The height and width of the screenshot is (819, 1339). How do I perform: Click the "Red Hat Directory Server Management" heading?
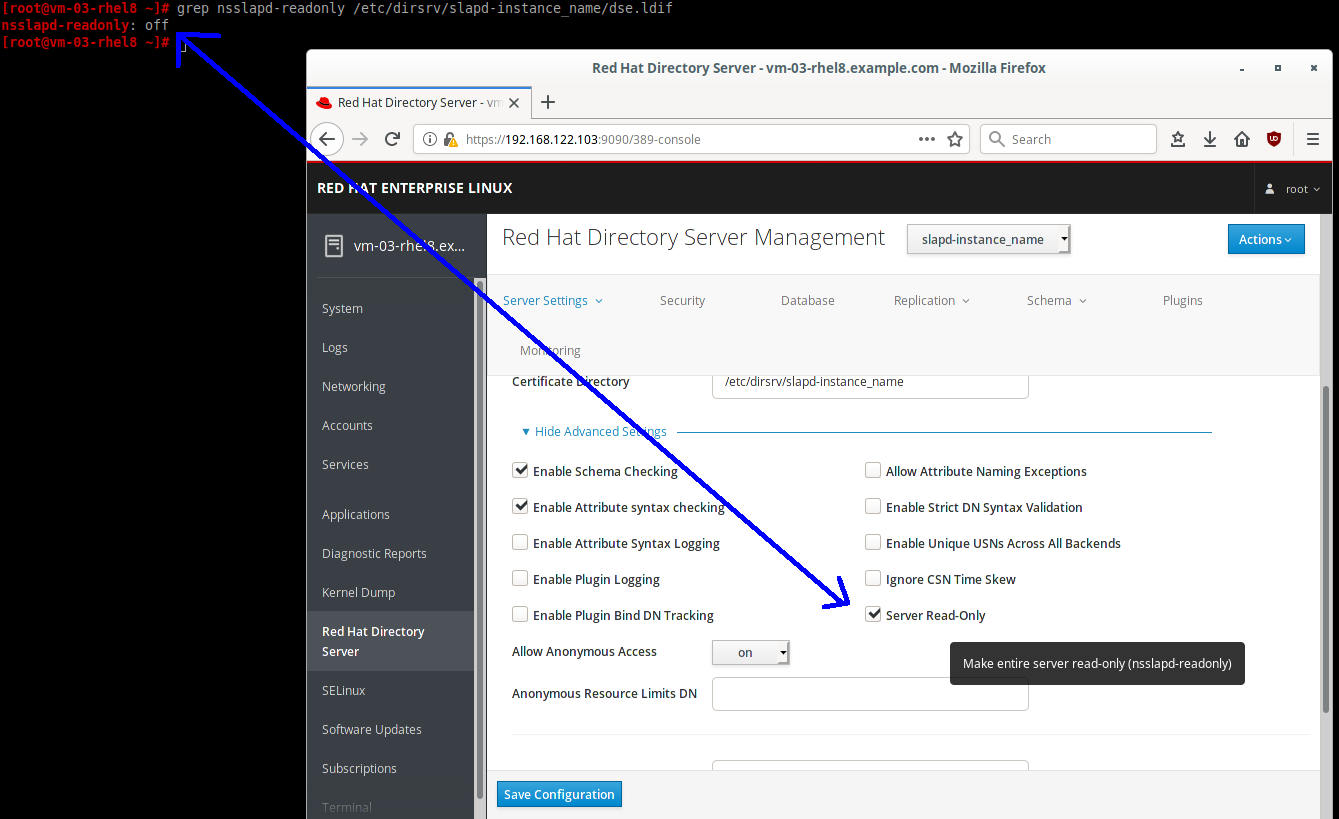coord(694,238)
